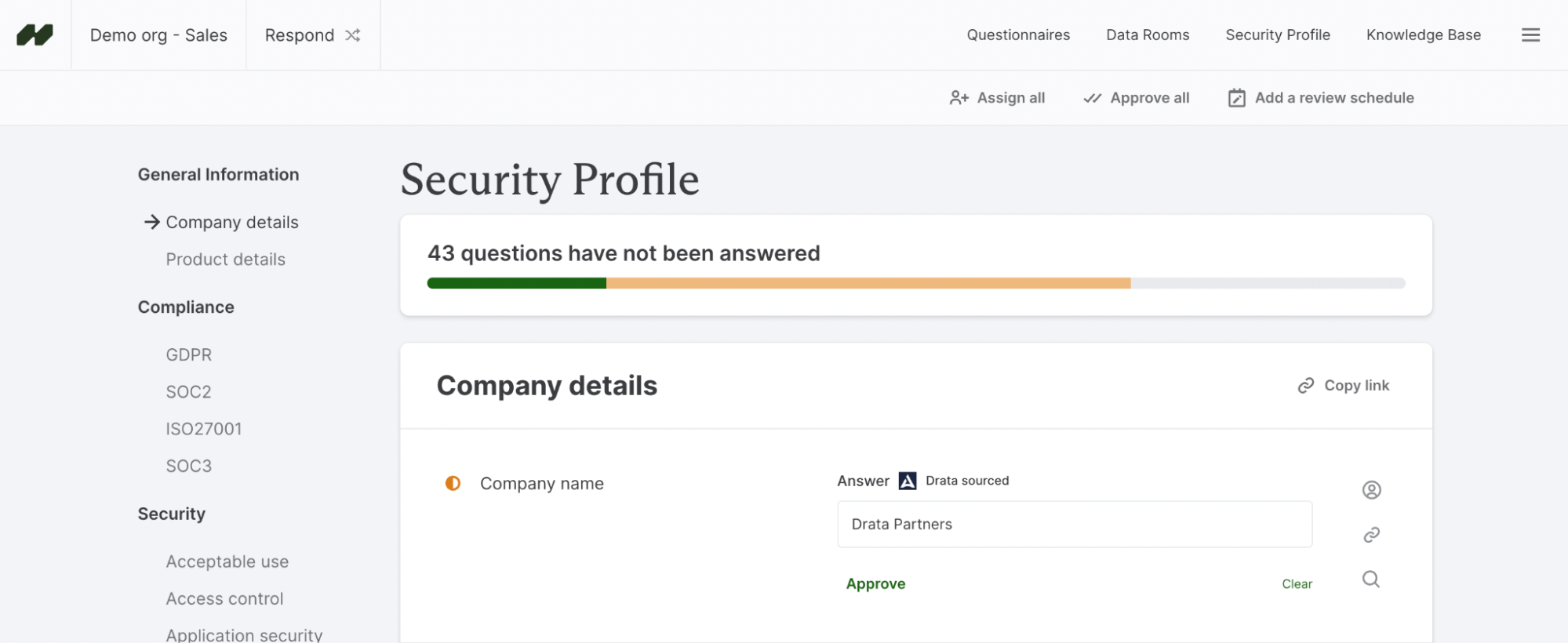Open the hamburger menu icon
Screen dimensions: 1568x643
pos(1530,35)
